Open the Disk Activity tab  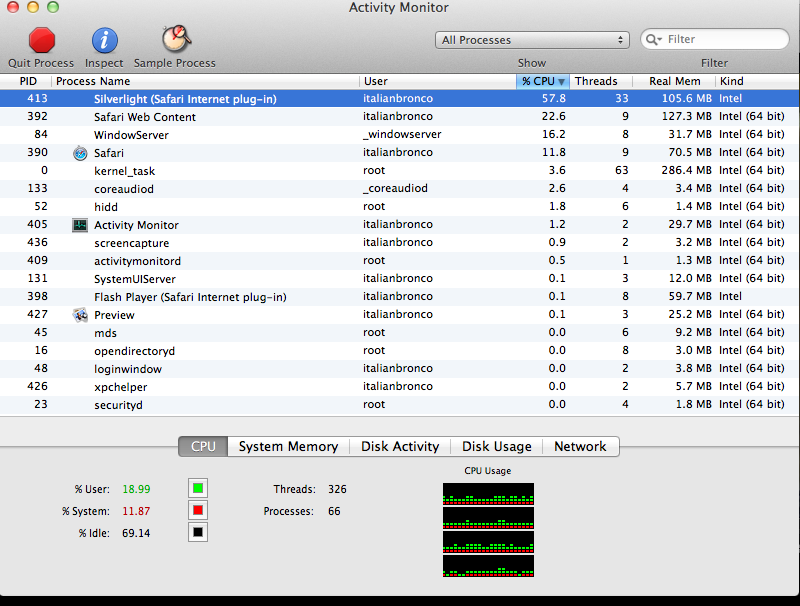click(x=400, y=446)
